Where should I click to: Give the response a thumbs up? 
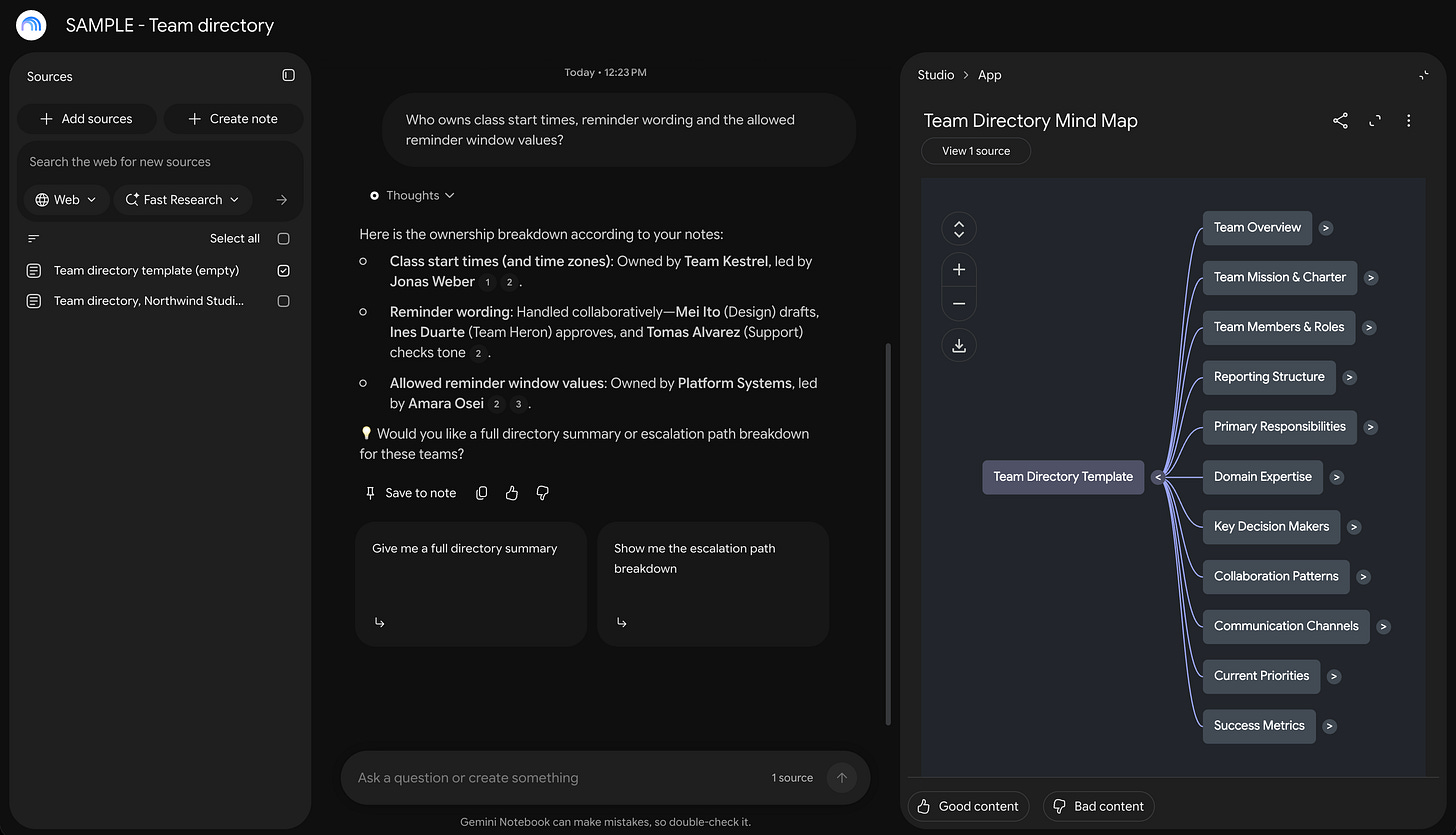pos(512,493)
